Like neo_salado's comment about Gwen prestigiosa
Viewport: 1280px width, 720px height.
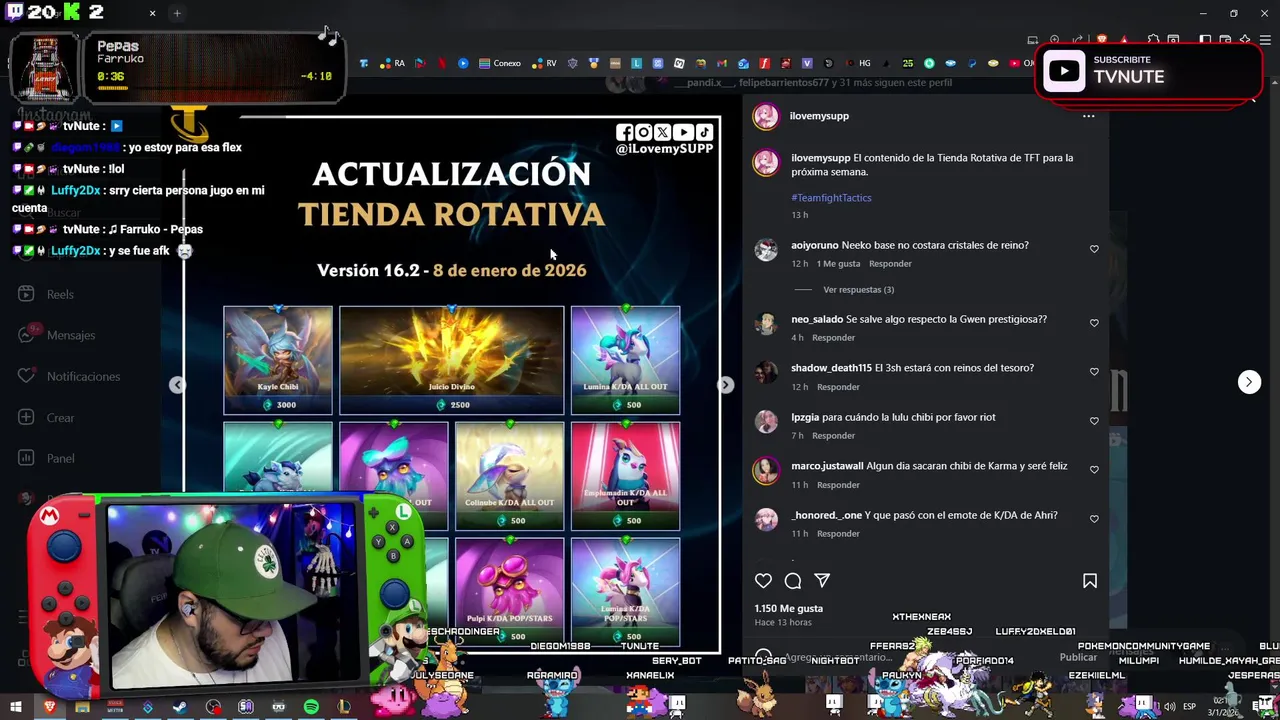pyautogui.click(x=1094, y=323)
